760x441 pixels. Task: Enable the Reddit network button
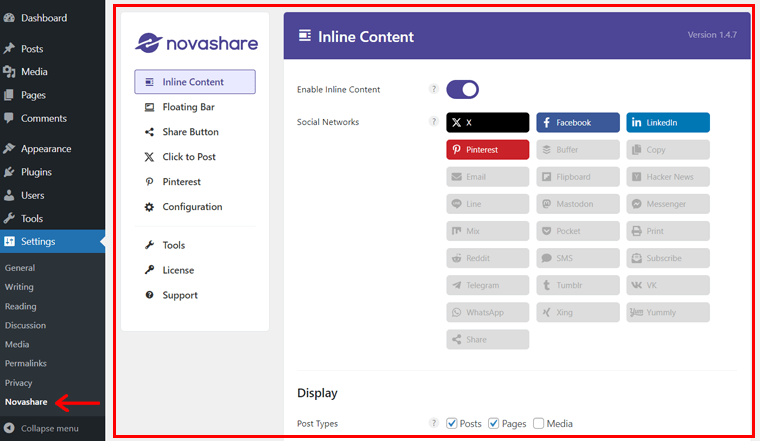tap(488, 258)
